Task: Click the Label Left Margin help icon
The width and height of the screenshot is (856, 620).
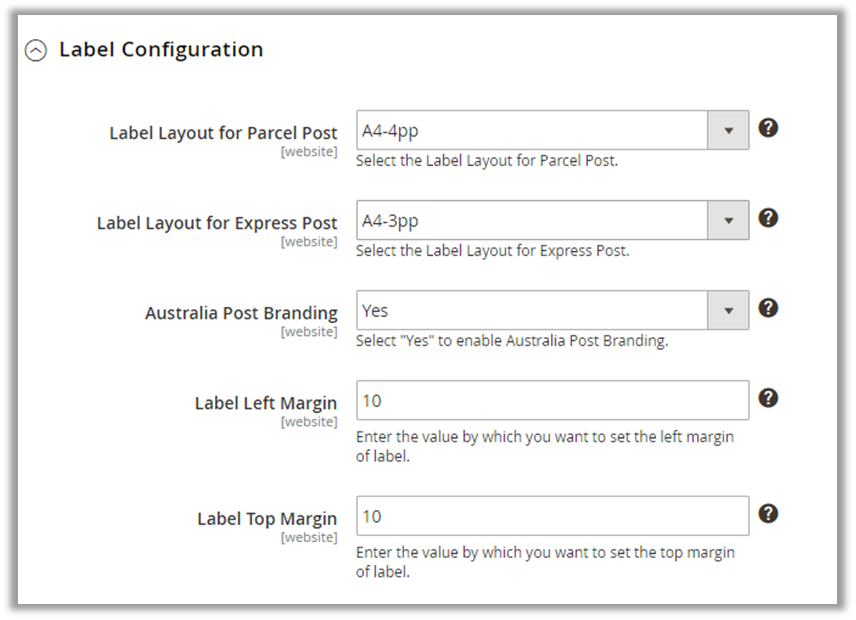Action: coord(768,398)
